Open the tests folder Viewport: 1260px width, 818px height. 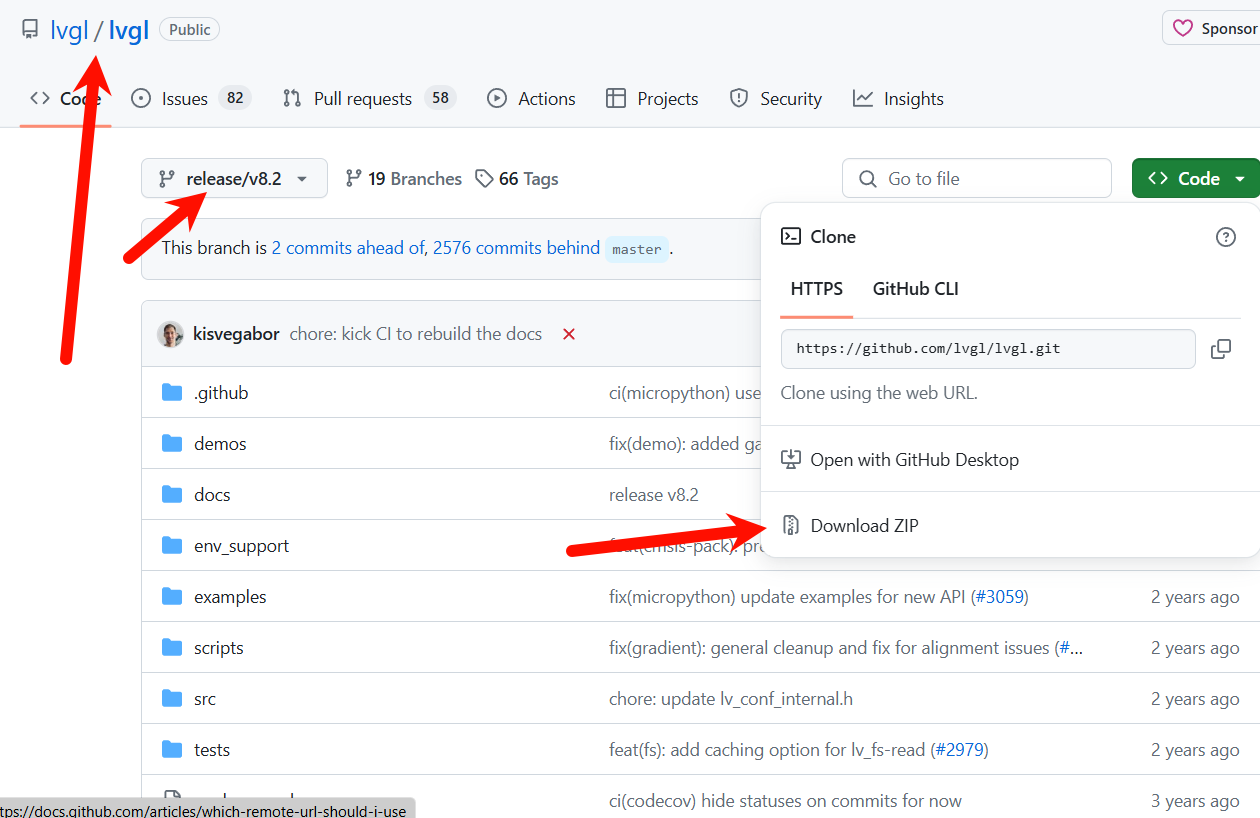click(x=212, y=750)
